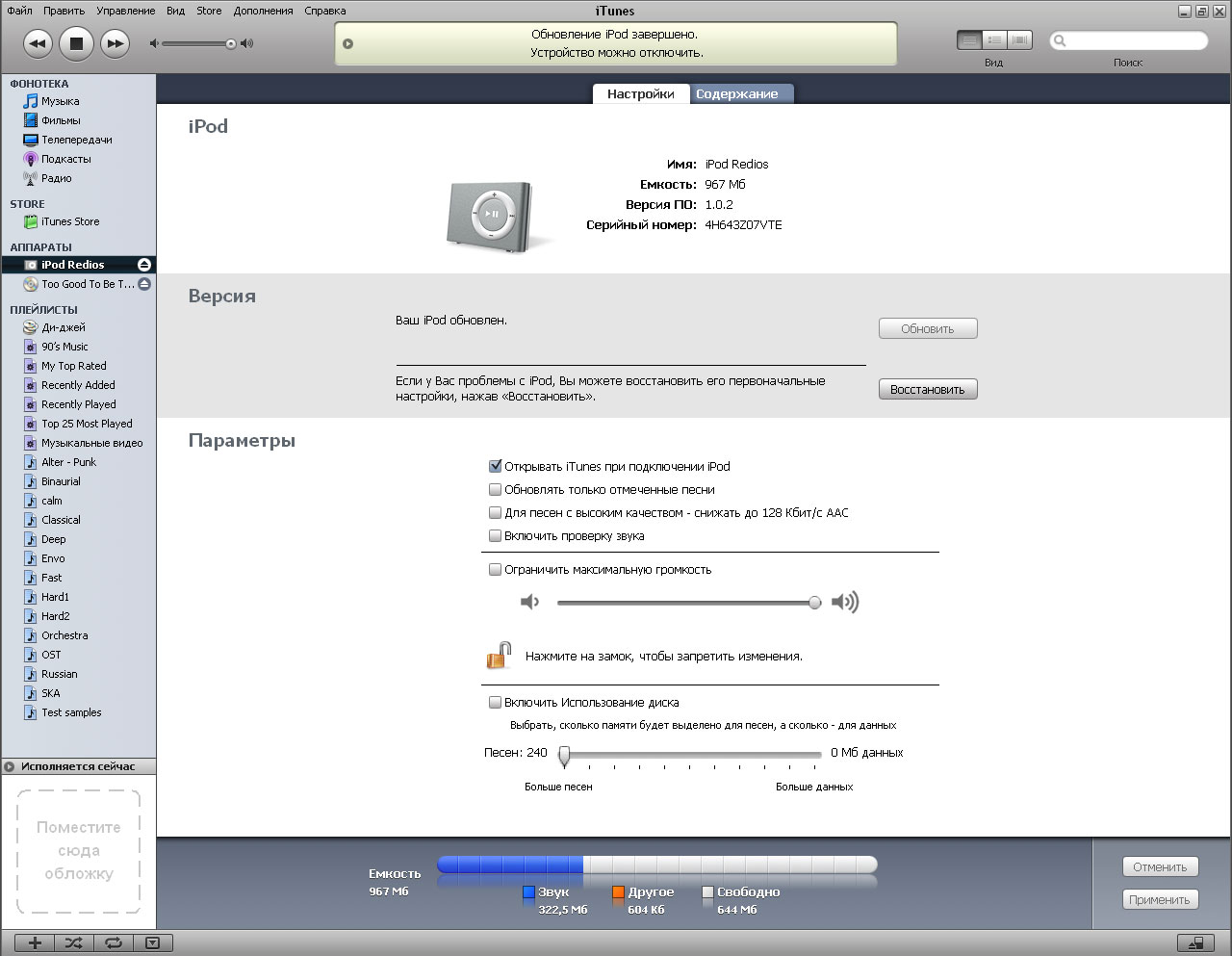
Task: Select the Too Good To Be T… CD icon
Action: tap(31, 284)
